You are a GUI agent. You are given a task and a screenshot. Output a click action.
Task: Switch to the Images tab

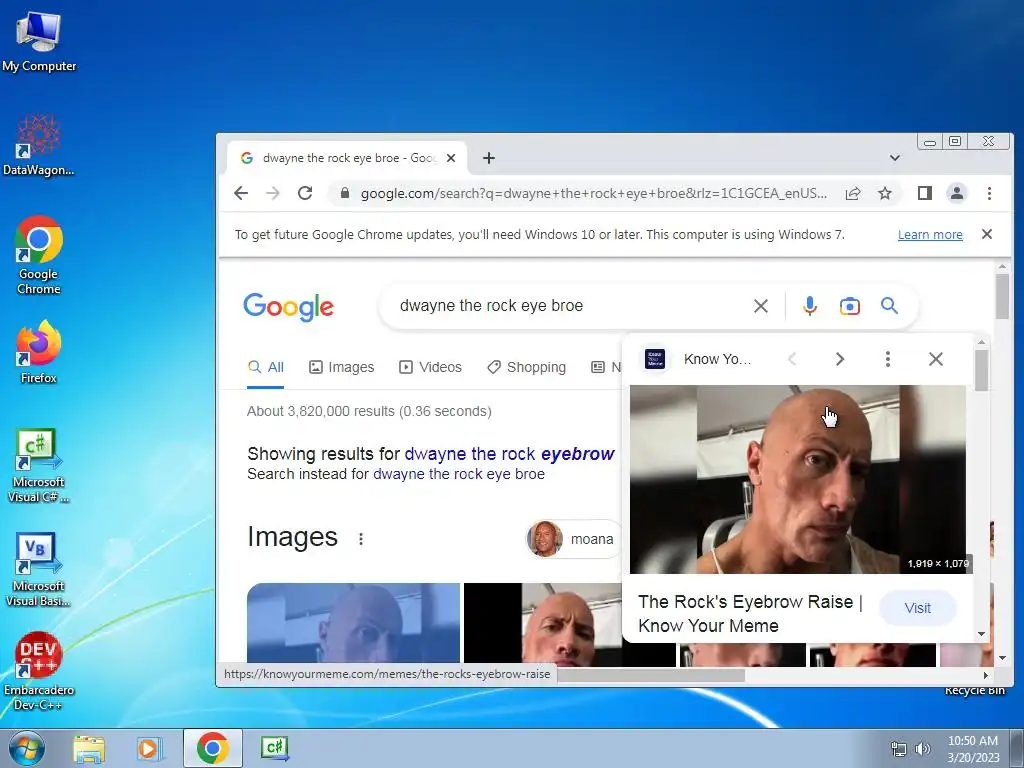click(342, 367)
